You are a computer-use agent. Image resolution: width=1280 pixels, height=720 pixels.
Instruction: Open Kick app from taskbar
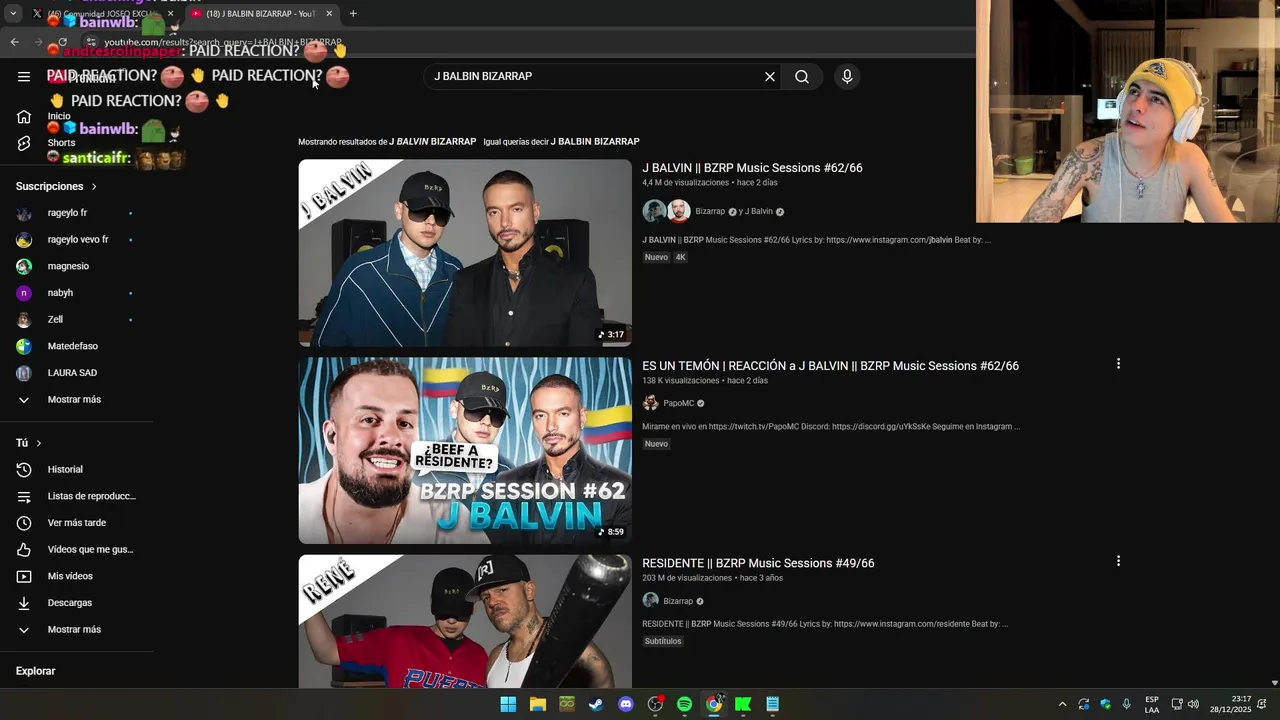743,704
